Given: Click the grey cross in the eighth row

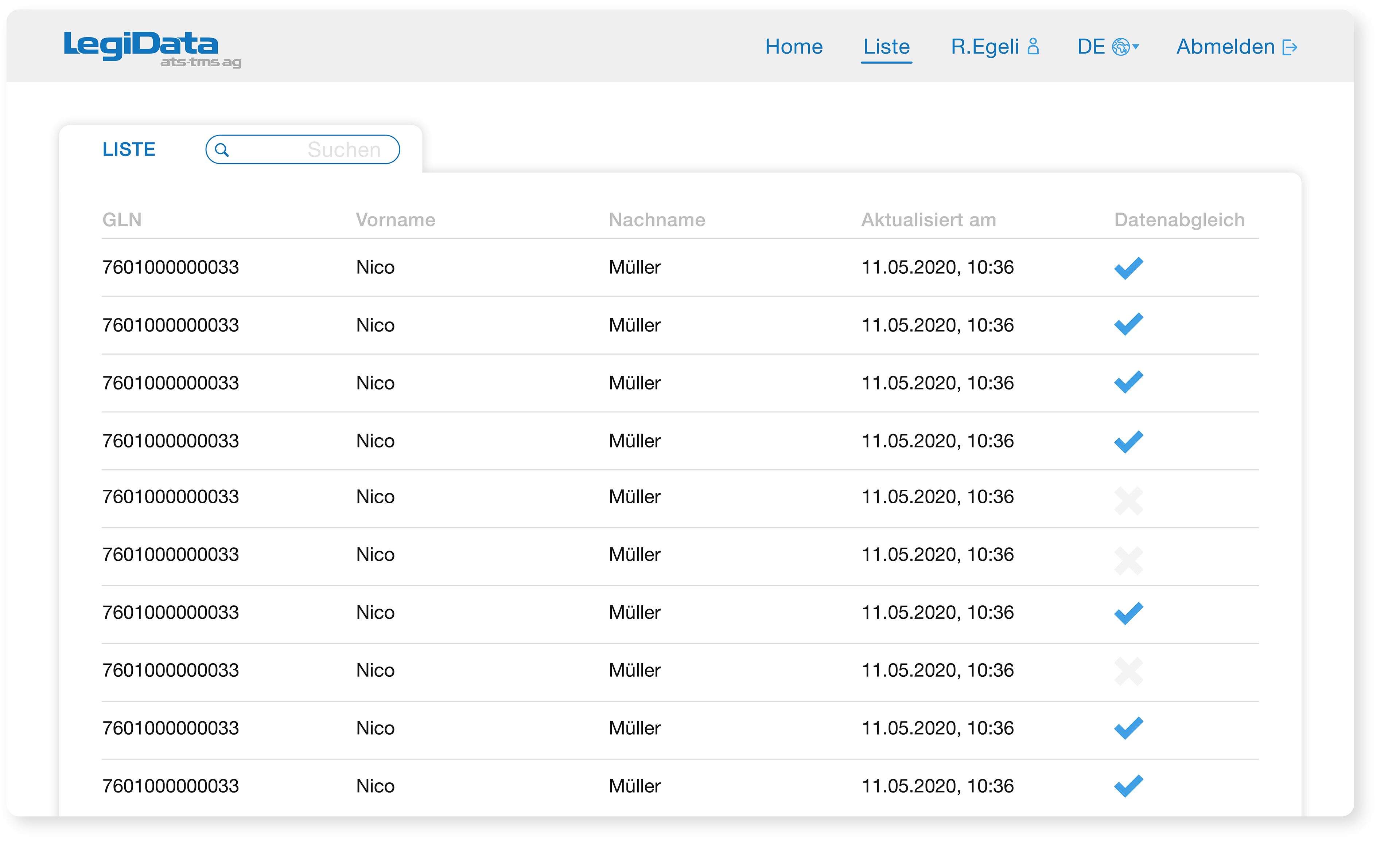Looking at the screenshot, I should pyautogui.click(x=1129, y=671).
